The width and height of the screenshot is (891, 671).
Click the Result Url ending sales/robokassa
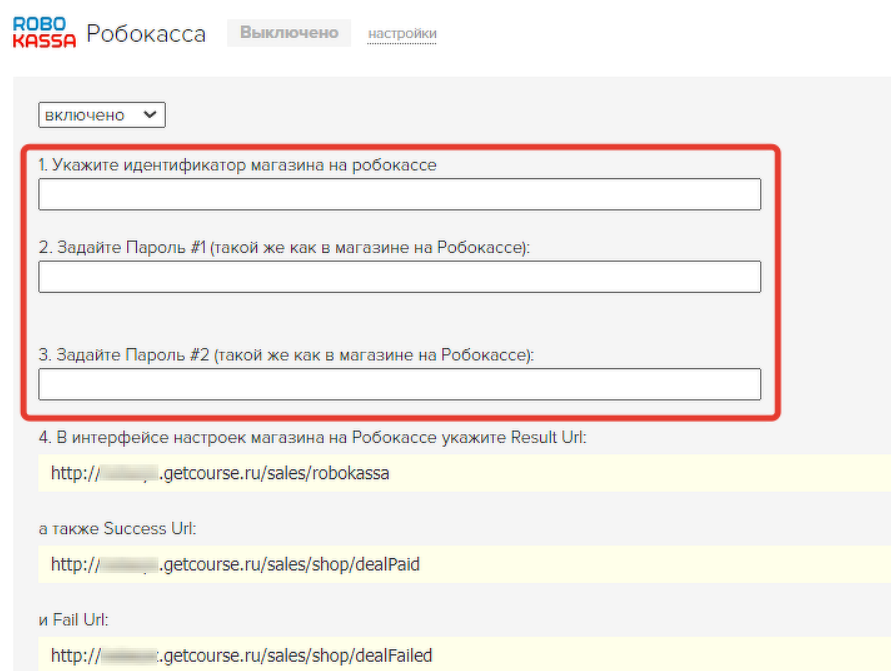[x=220, y=473]
